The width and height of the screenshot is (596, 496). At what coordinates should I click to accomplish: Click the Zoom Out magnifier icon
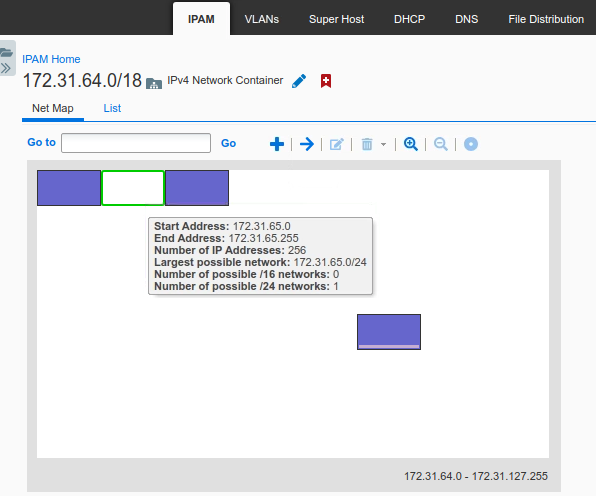pyautogui.click(x=441, y=144)
